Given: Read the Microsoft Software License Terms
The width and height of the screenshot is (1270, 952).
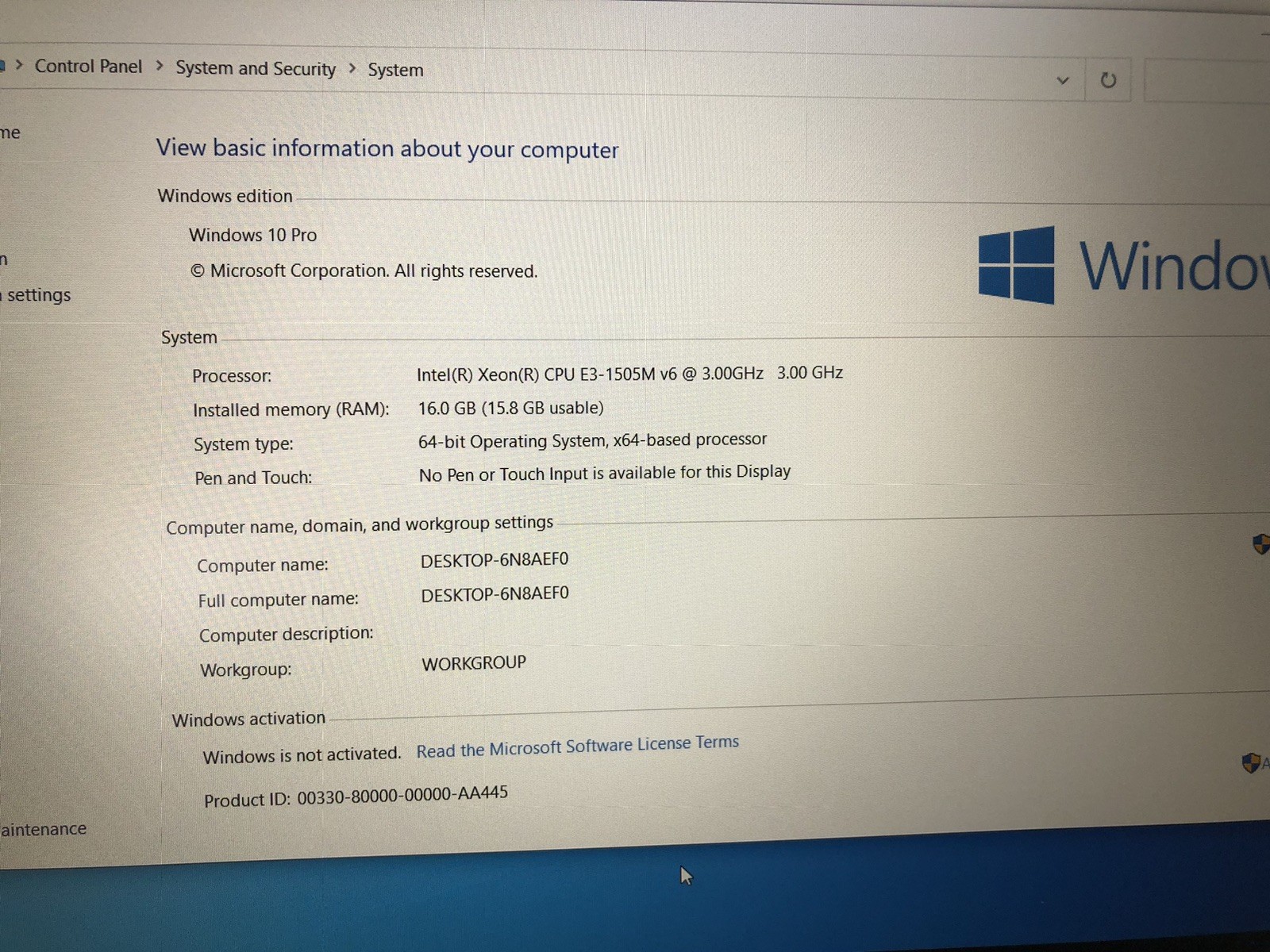Looking at the screenshot, I should pyautogui.click(x=577, y=747).
